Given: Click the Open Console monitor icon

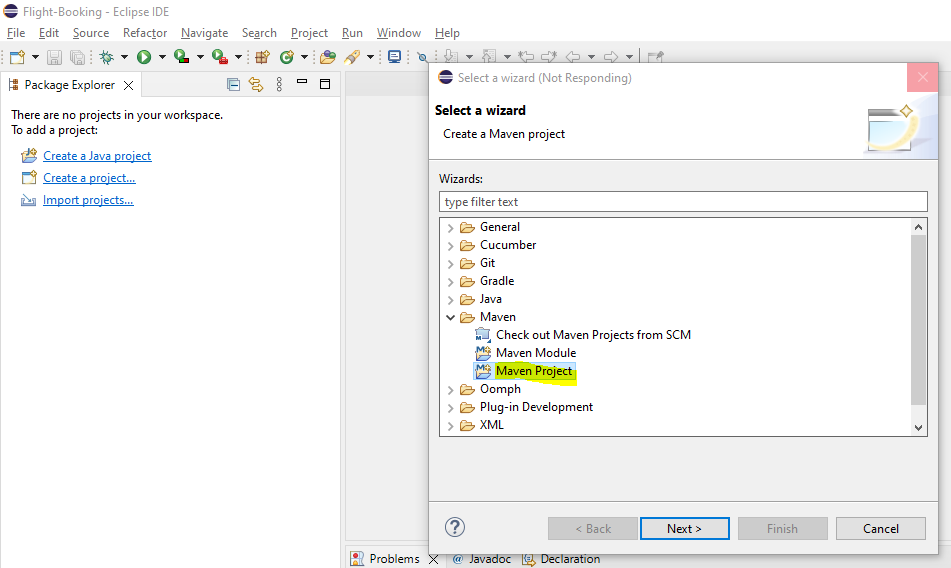Looking at the screenshot, I should click(394, 57).
